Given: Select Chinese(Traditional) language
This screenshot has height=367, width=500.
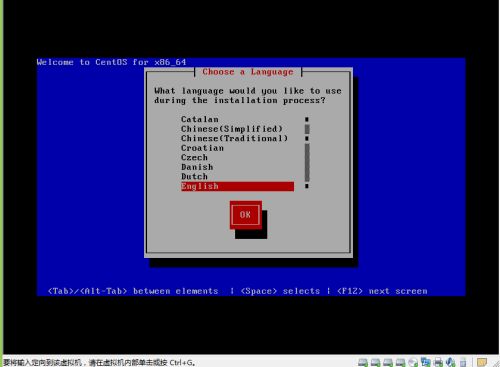Looking at the screenshot, I should point(237,138).
